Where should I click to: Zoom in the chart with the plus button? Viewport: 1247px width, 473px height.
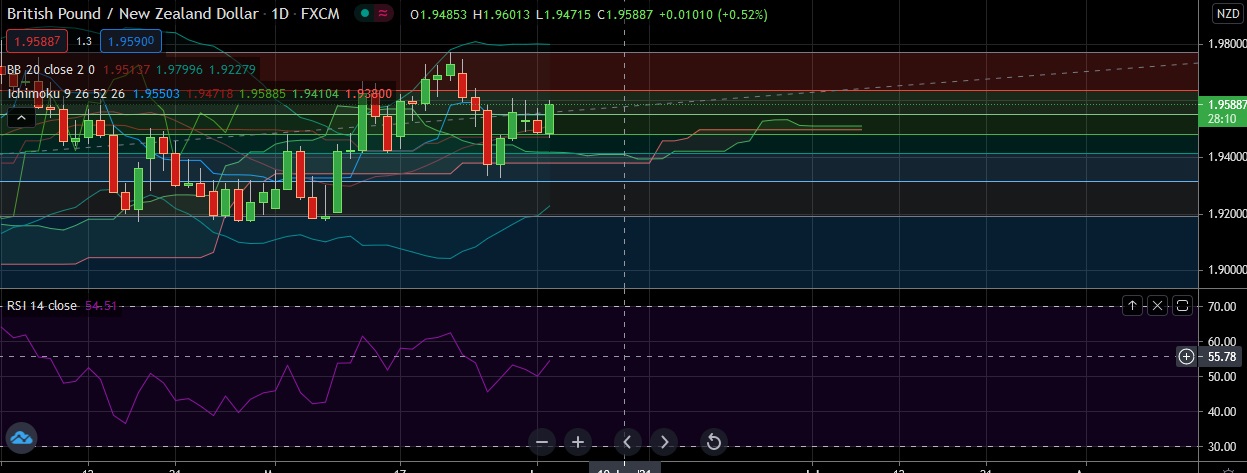pyautogui.click(x=578, y=441)
